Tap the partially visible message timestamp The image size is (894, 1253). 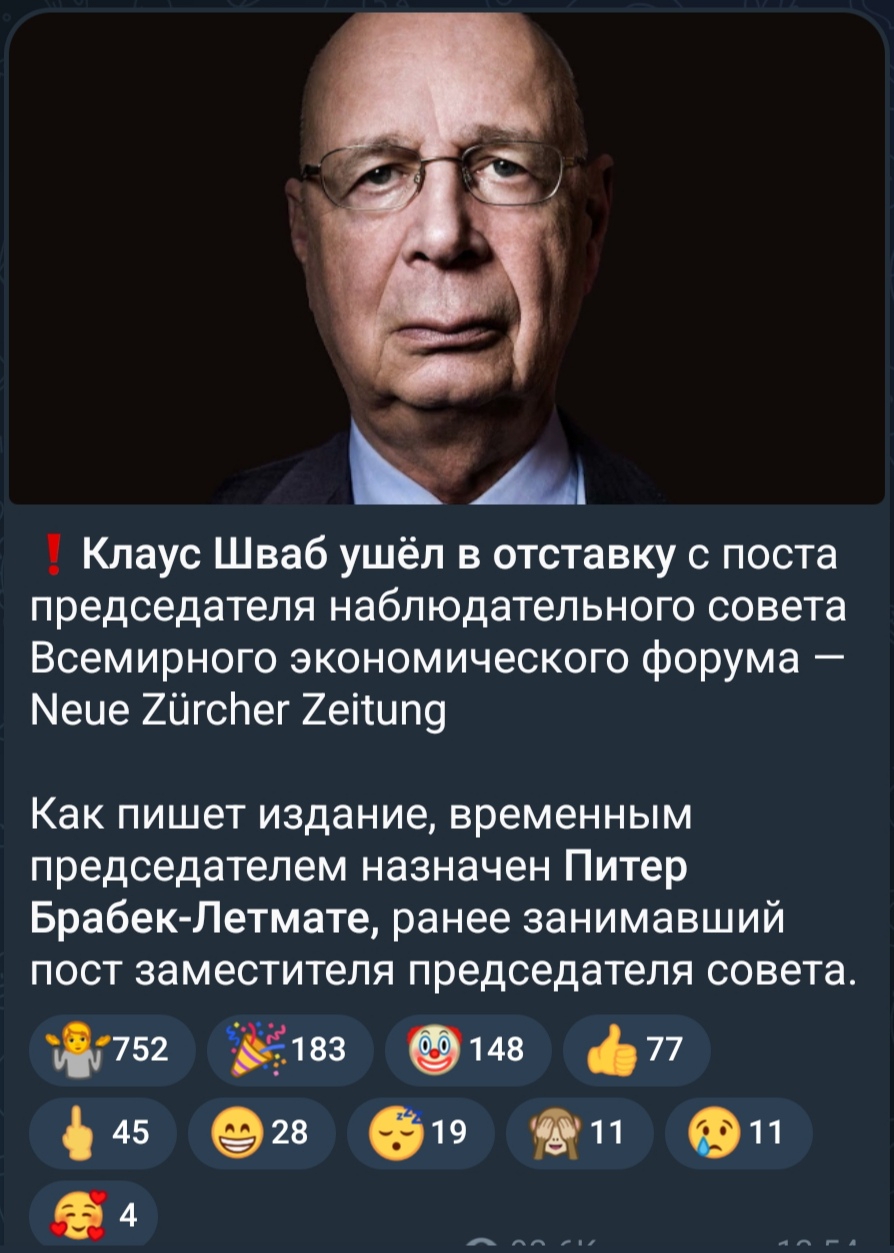click(815, 1247)
